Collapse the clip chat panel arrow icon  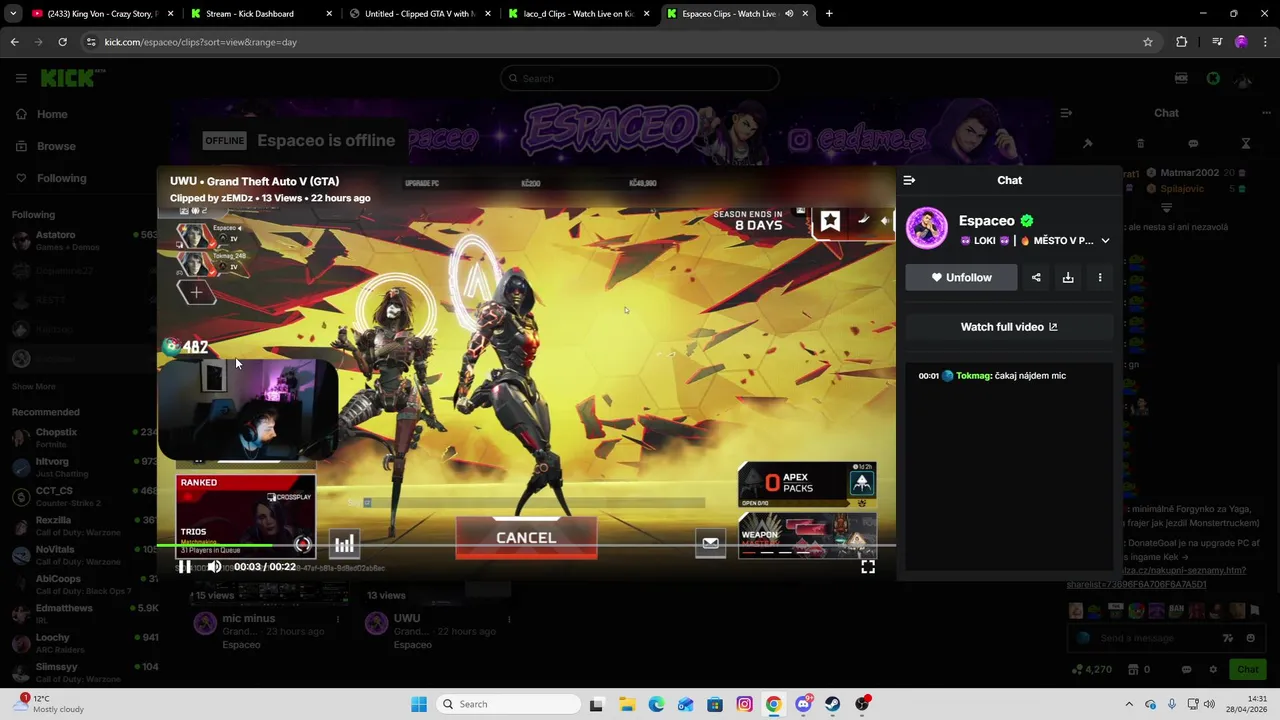click(909, 180)
